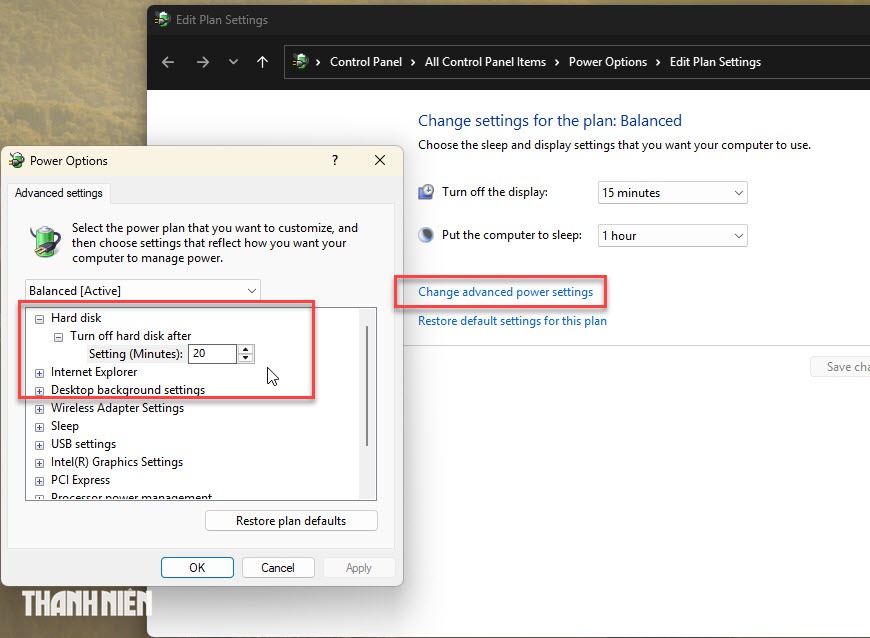
Task: Select the Internet Explorer label
Action: [x=94, y=372]
